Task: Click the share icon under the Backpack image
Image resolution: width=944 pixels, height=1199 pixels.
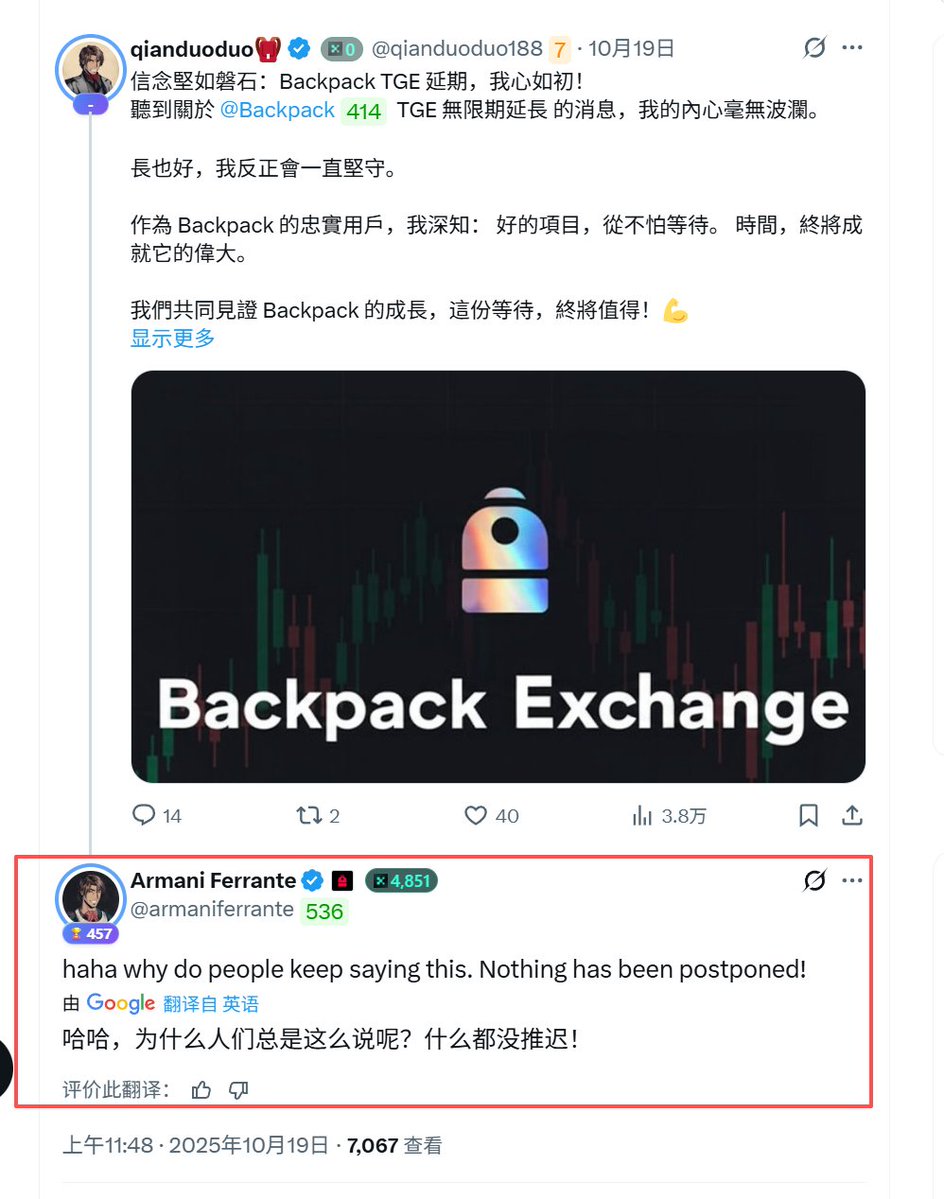Action: pyautogui.click(x=852, y=815)
